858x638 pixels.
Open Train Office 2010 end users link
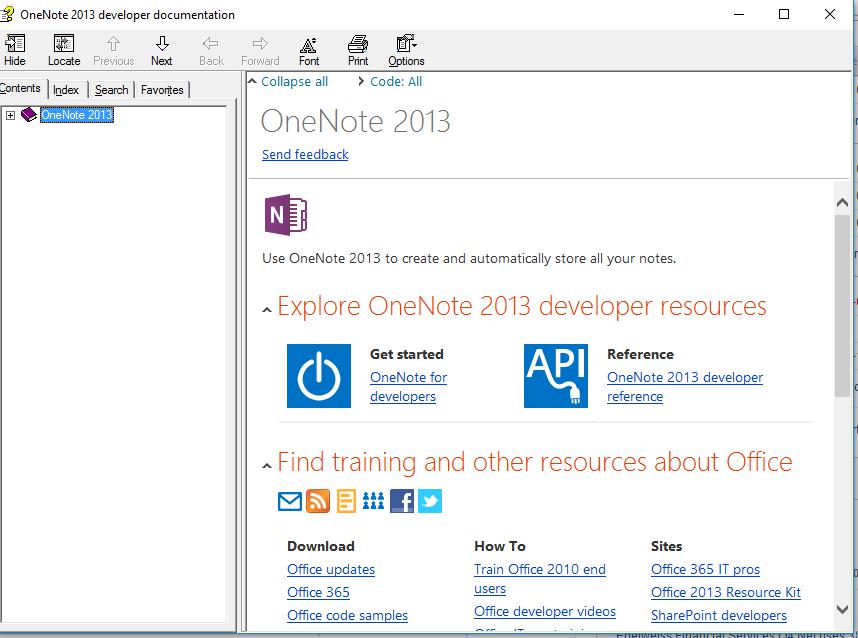[540, 579]
